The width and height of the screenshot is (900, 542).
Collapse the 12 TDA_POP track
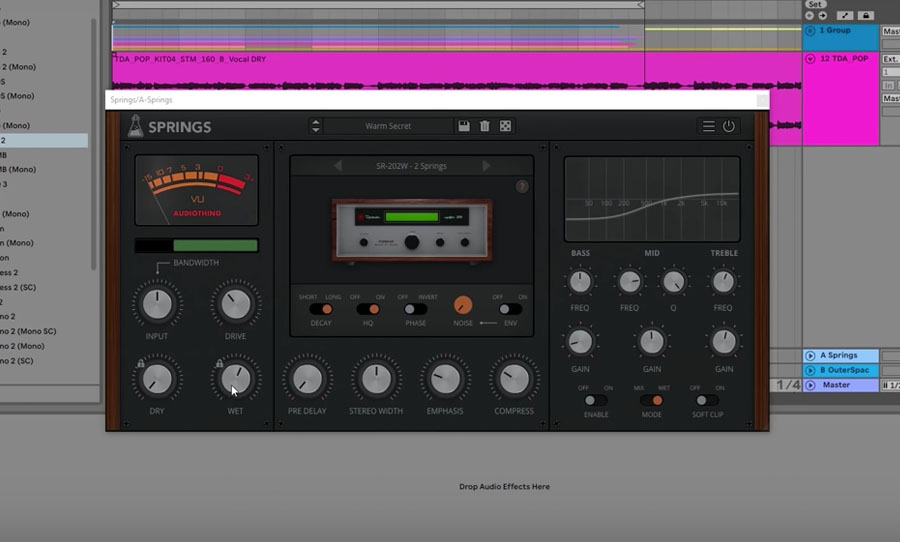(x=810, y=59)
